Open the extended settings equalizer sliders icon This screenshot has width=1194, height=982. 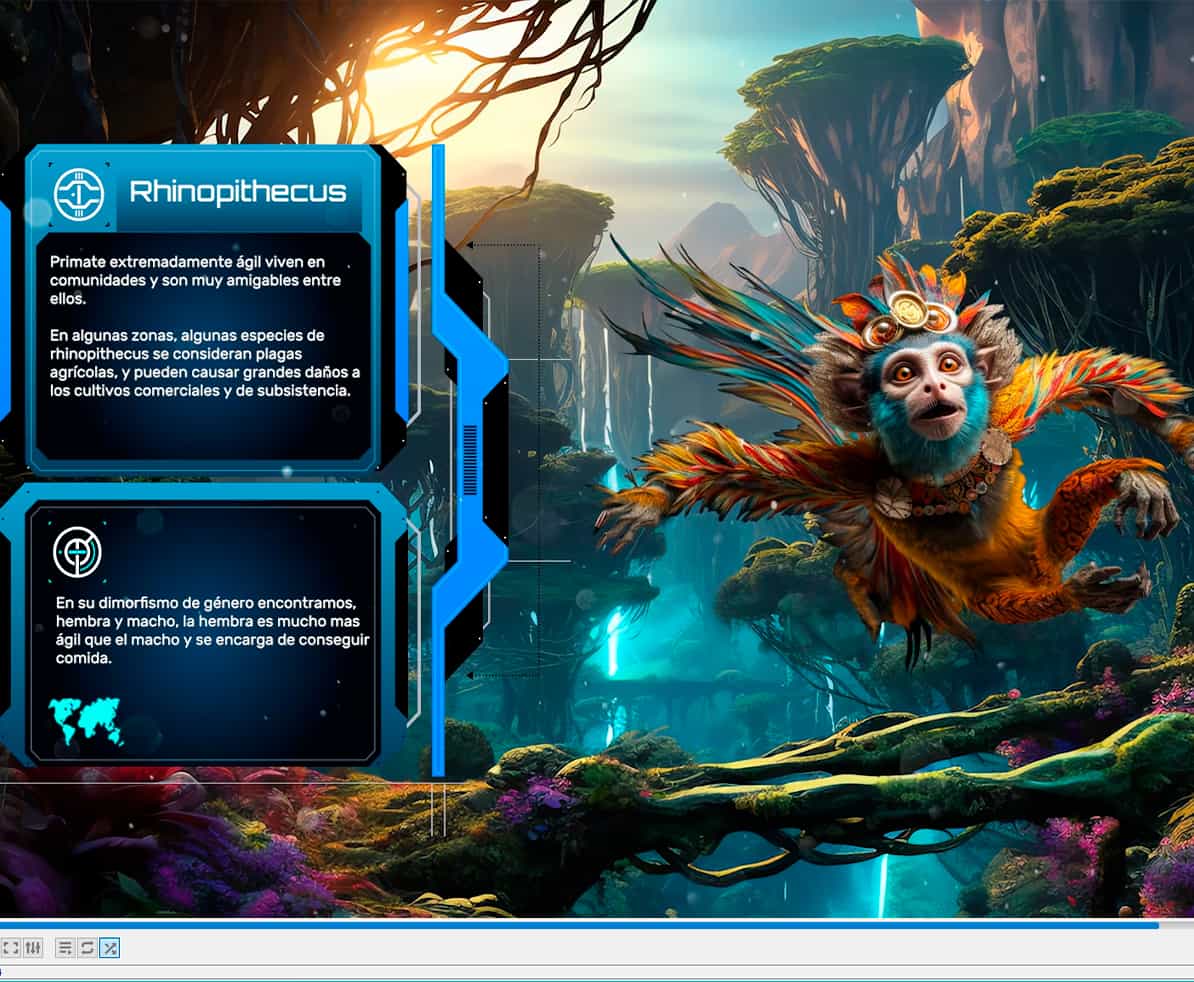(33, 947)
